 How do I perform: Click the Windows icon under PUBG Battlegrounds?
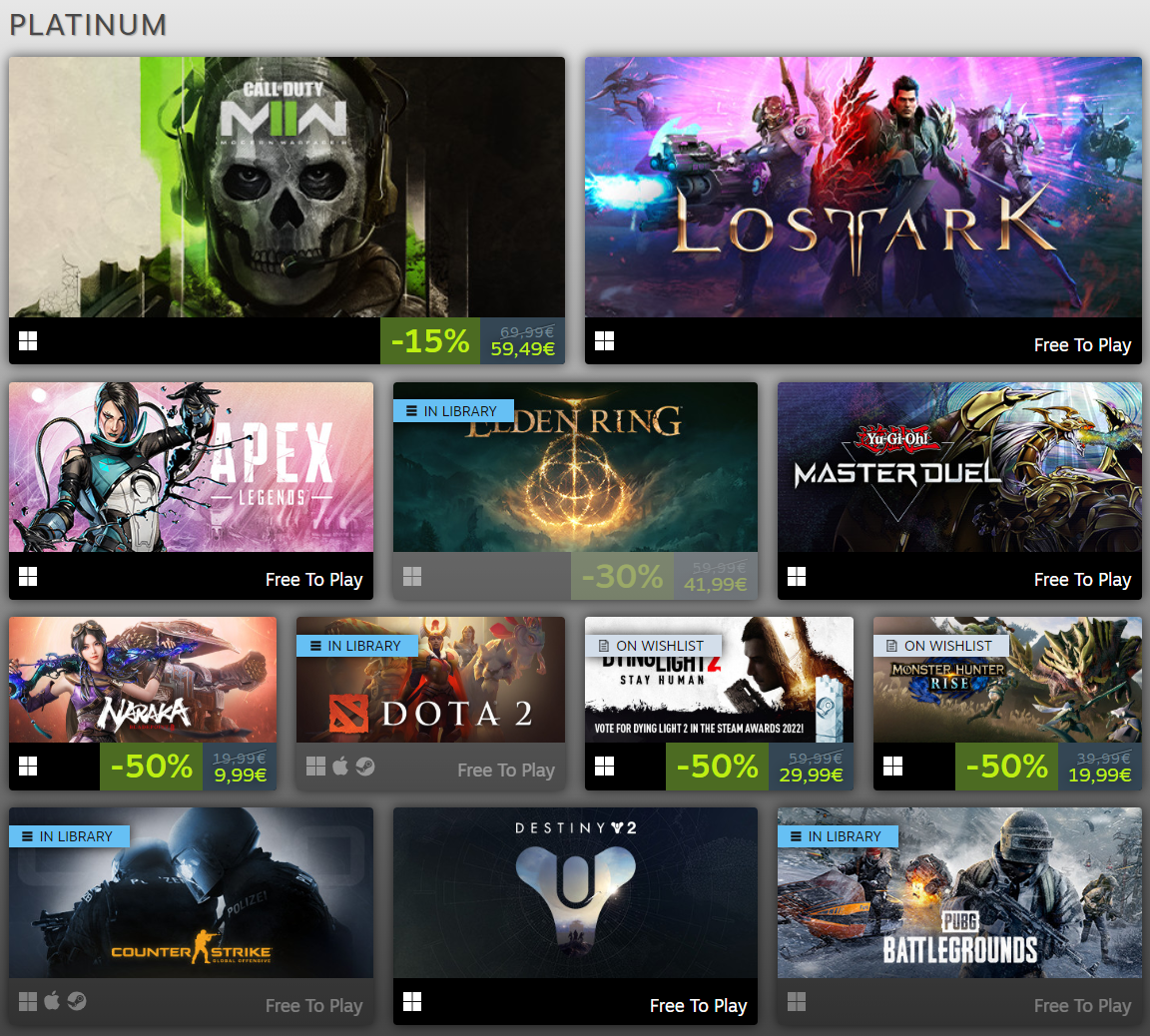point(797,1001)
